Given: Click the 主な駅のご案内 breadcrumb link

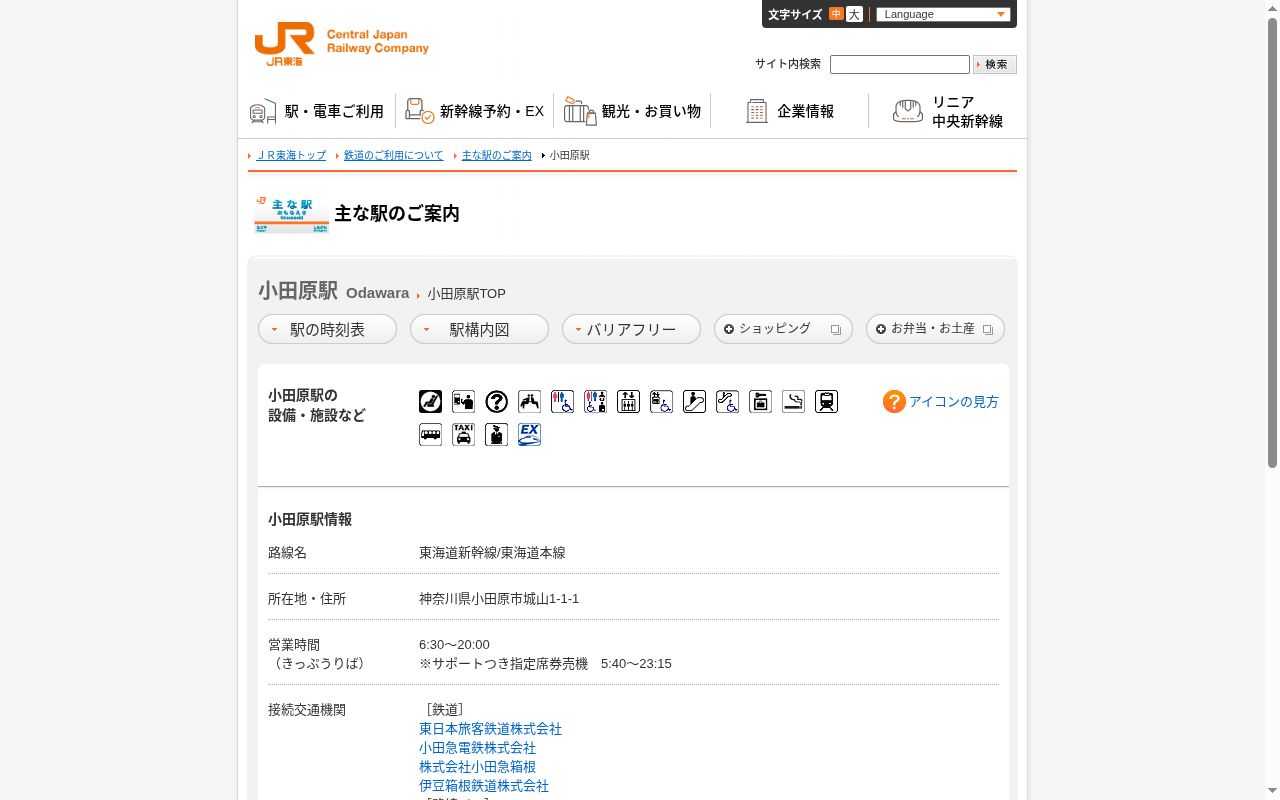Looking at the screenshot, I should coord(497,156).
